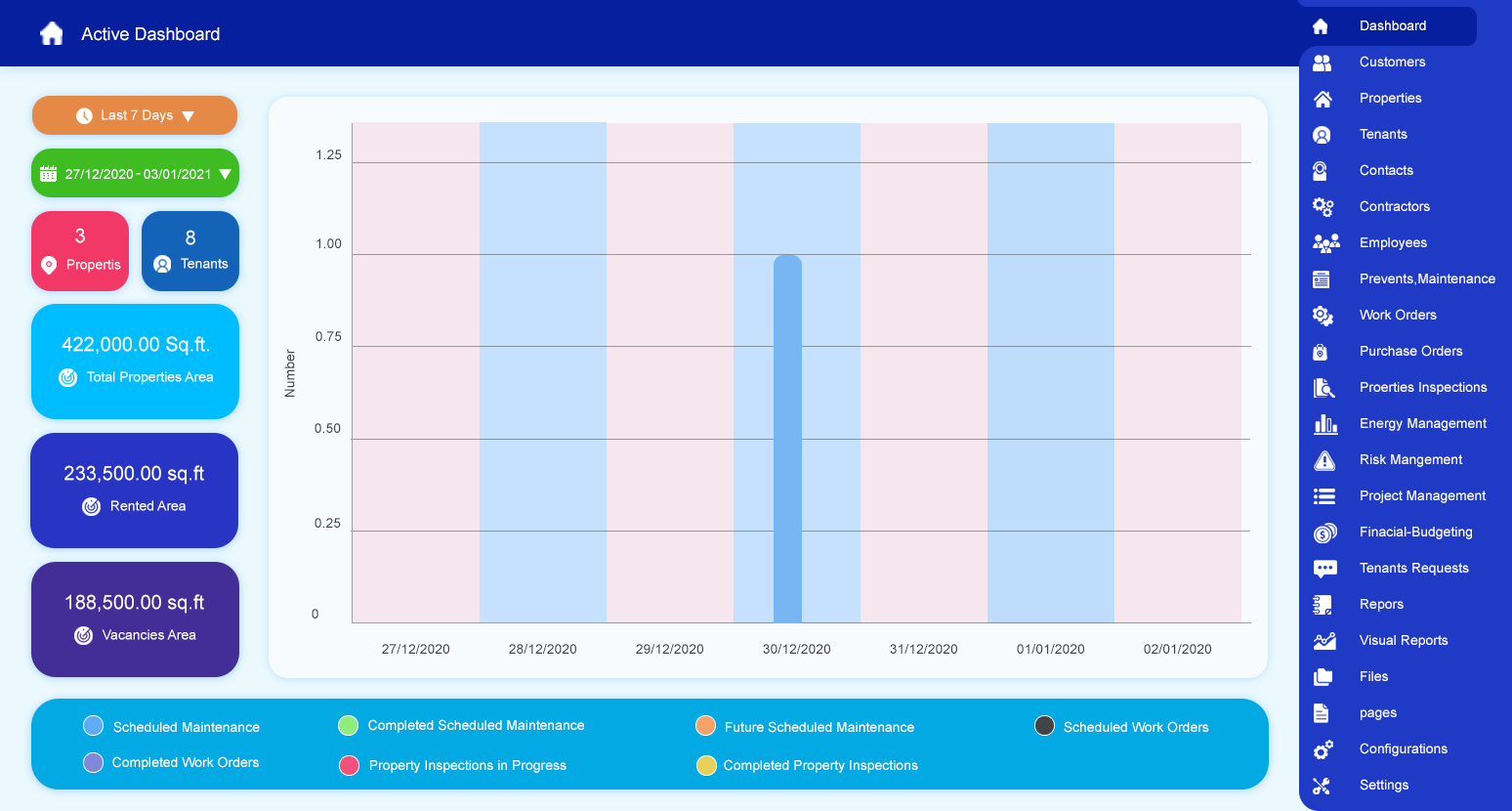
Task: Toggle the Completed Work Orders legend series
Action: point(94,762)
